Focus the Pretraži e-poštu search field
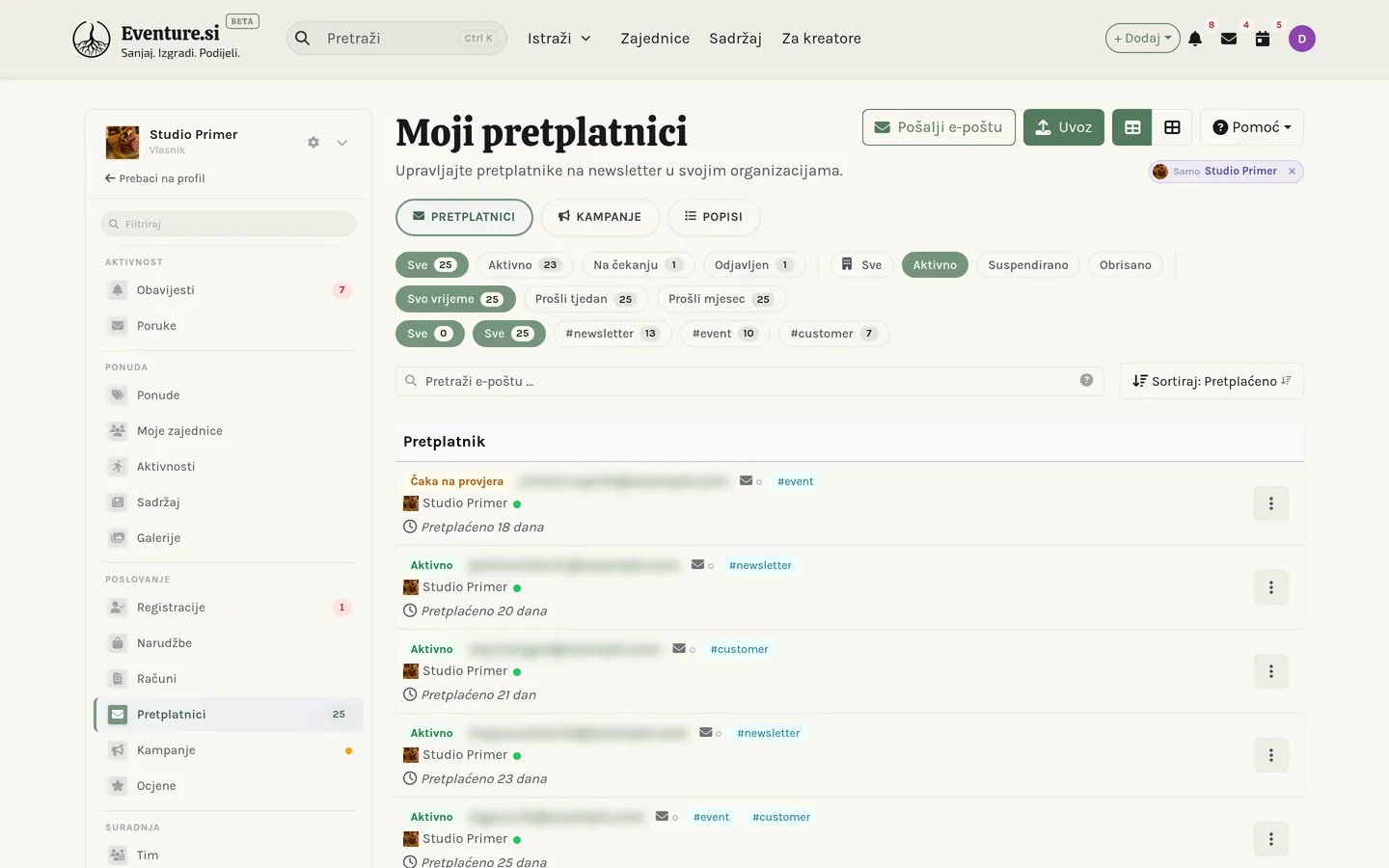The height and width of the screenshot is (868, 1389). [749, 381]
